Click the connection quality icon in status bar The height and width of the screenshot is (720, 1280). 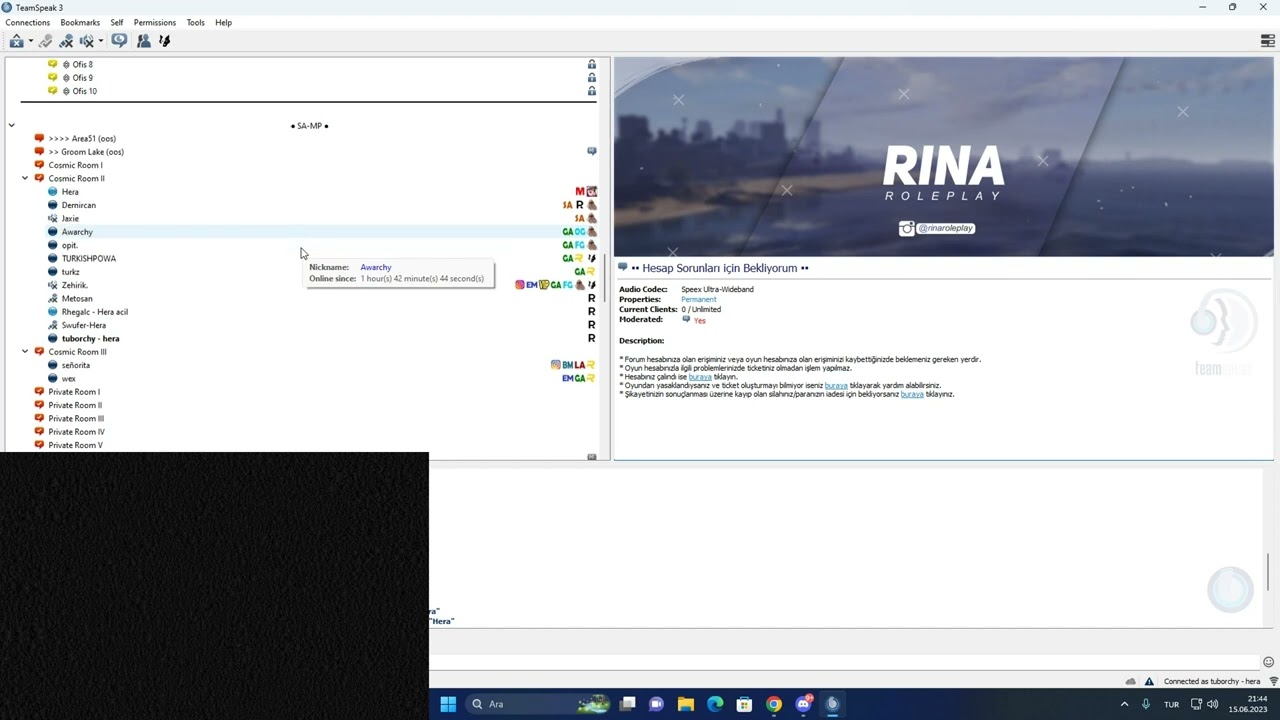[x=1273, y=681]
